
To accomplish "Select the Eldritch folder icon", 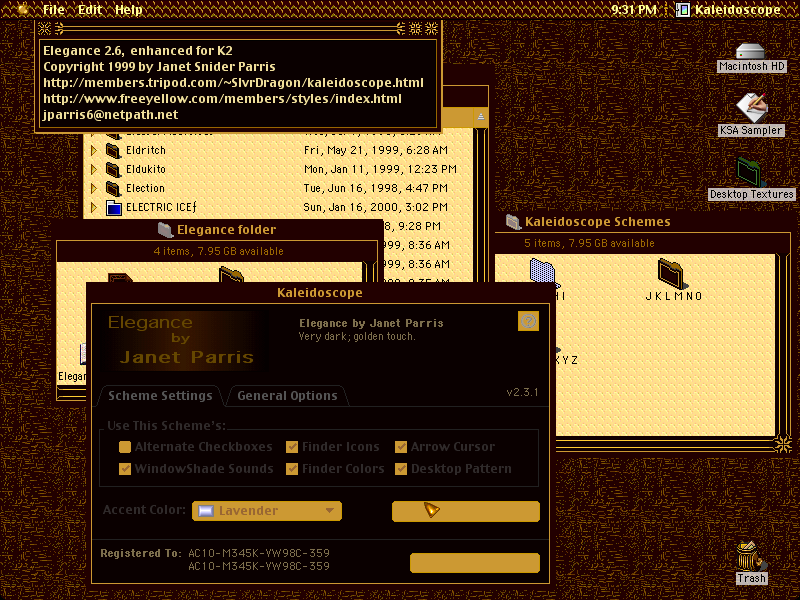I will pos(113,151).
